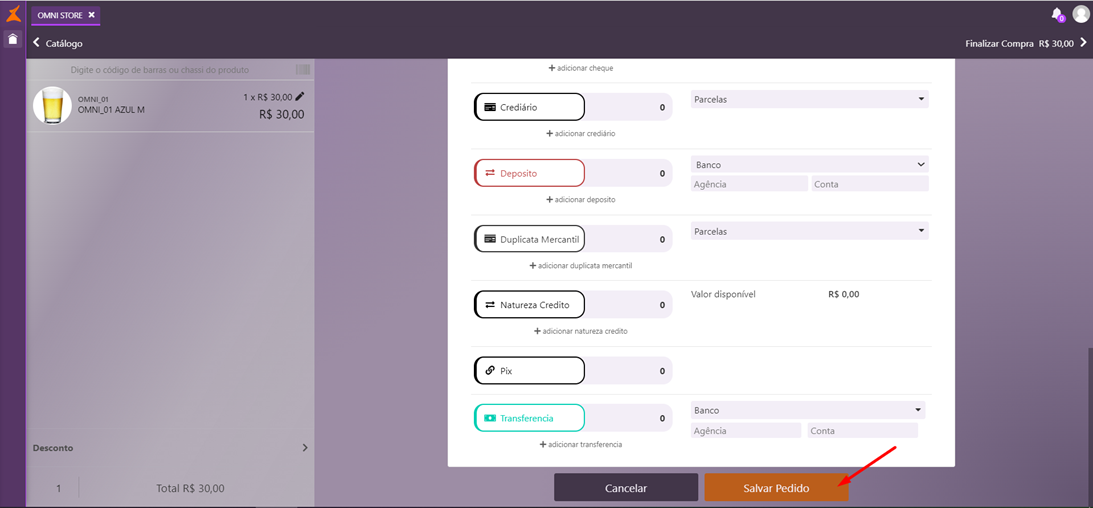This screenshot has height=508, width=1093.
Task: Click Deposito Conta field
Action: coord(870,184)
